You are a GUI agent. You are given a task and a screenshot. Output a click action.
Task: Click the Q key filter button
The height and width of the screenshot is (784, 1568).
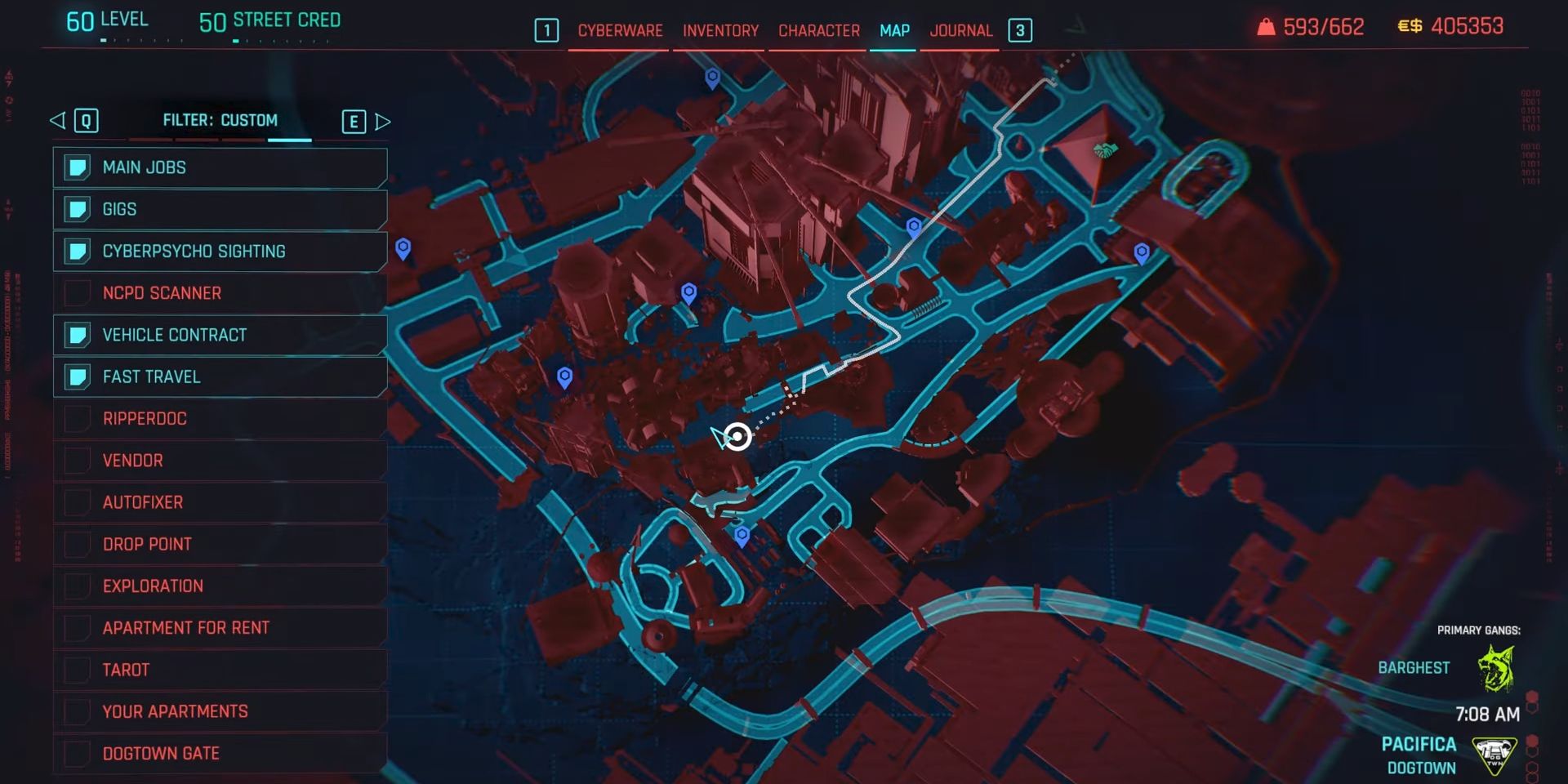(x=87, y=121)
